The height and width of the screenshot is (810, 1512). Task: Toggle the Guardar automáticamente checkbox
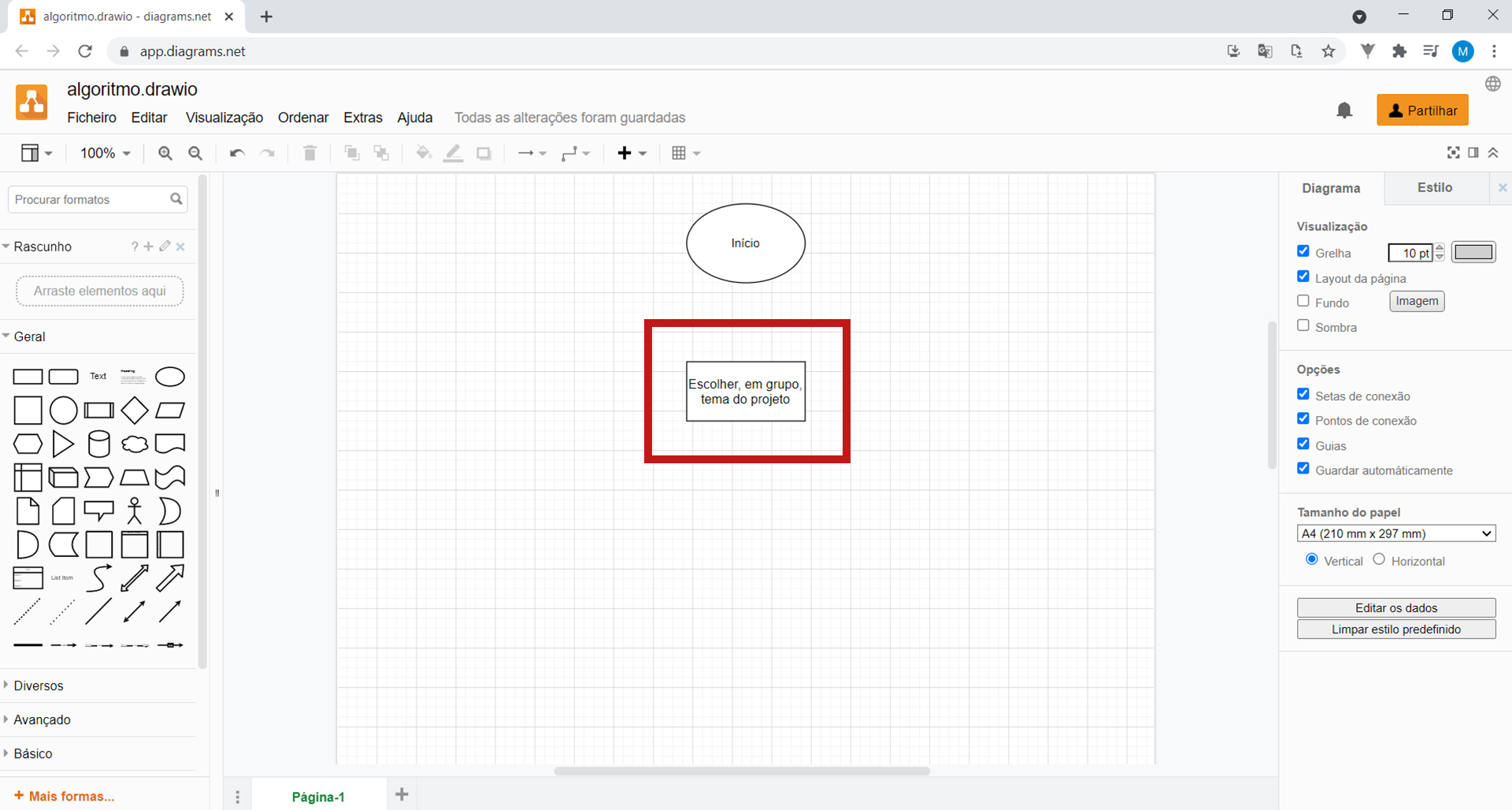click(1303, 468)
